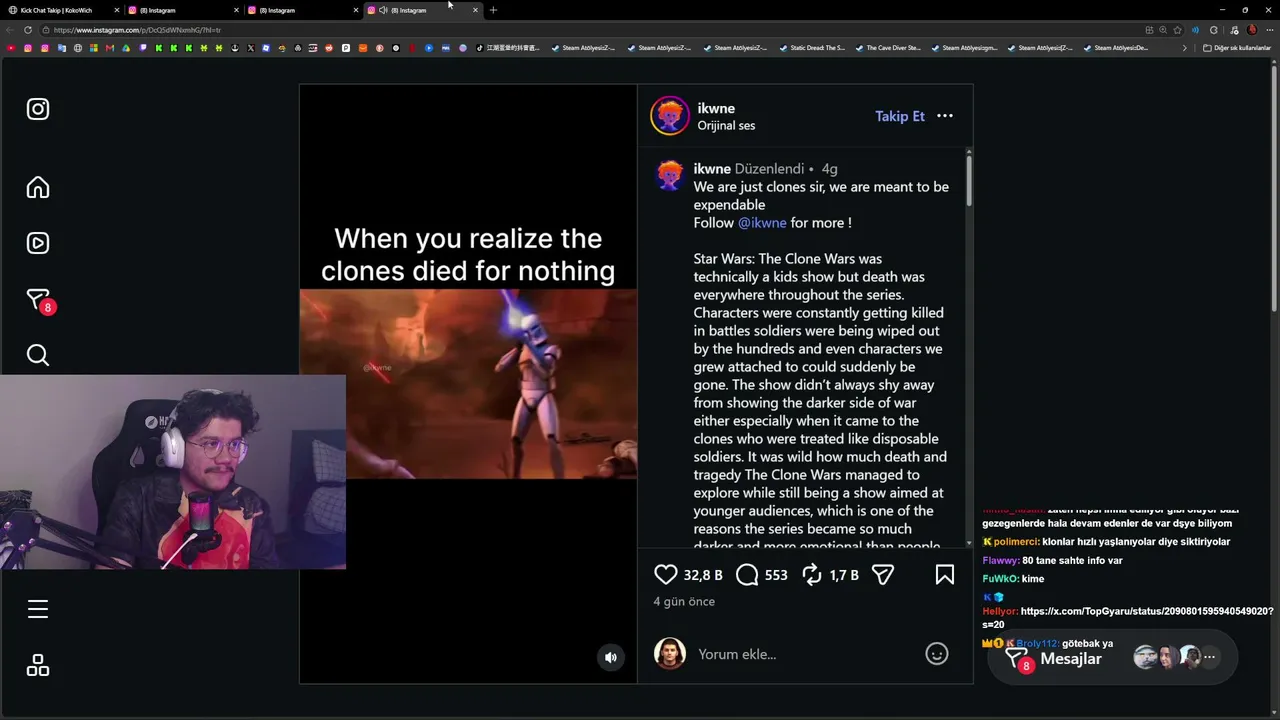This screenshot has height=720, width=1280.
Task: Select the active Instagram tab playing audio
Action: point(423,10)
